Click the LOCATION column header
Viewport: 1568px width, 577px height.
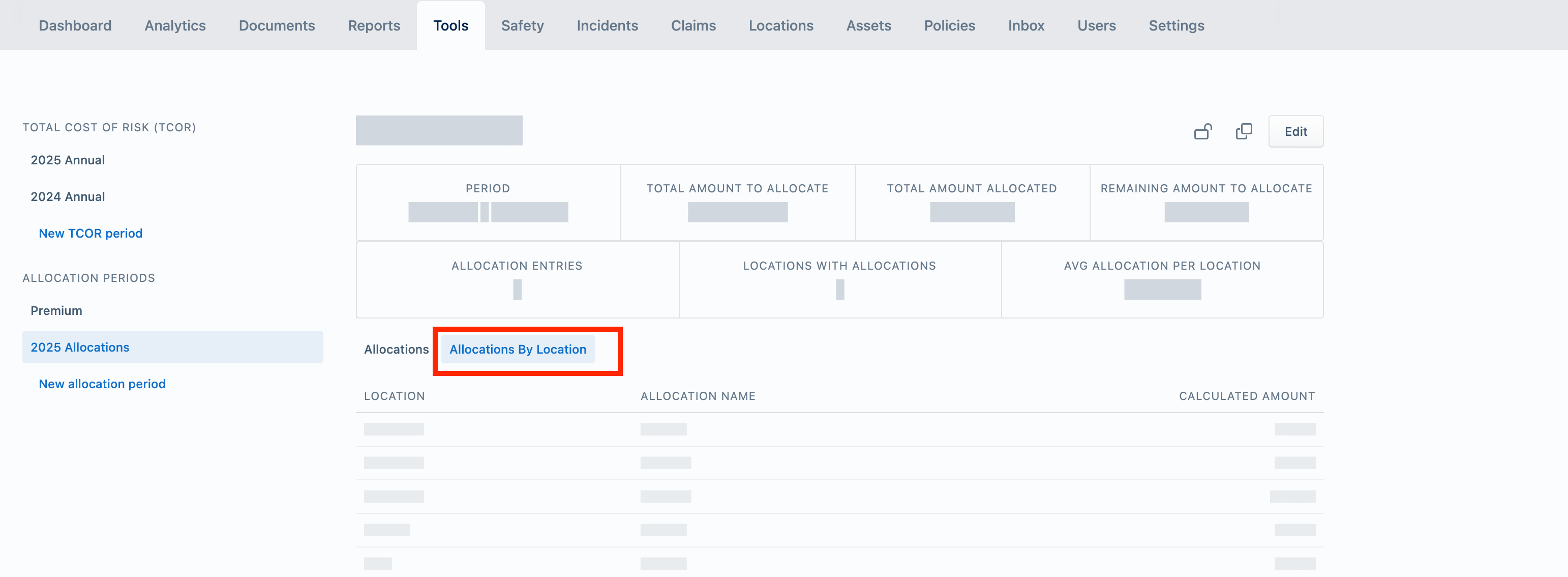(x=394, y=396)
